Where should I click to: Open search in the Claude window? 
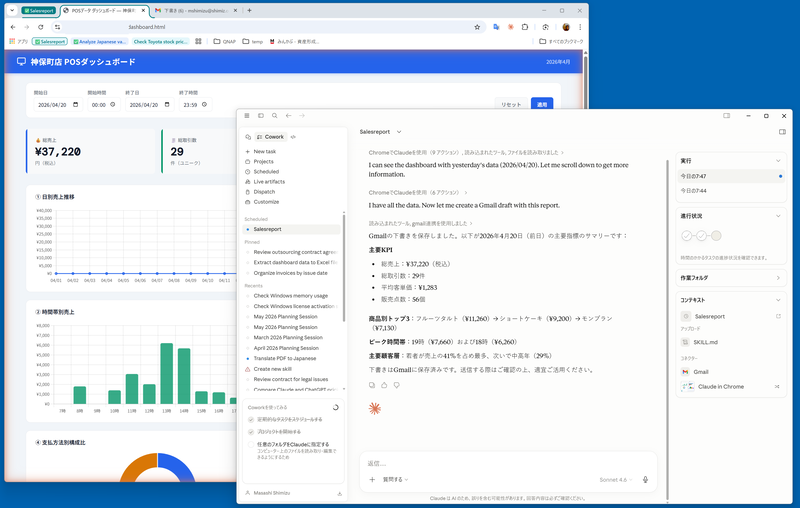(274, 116)
